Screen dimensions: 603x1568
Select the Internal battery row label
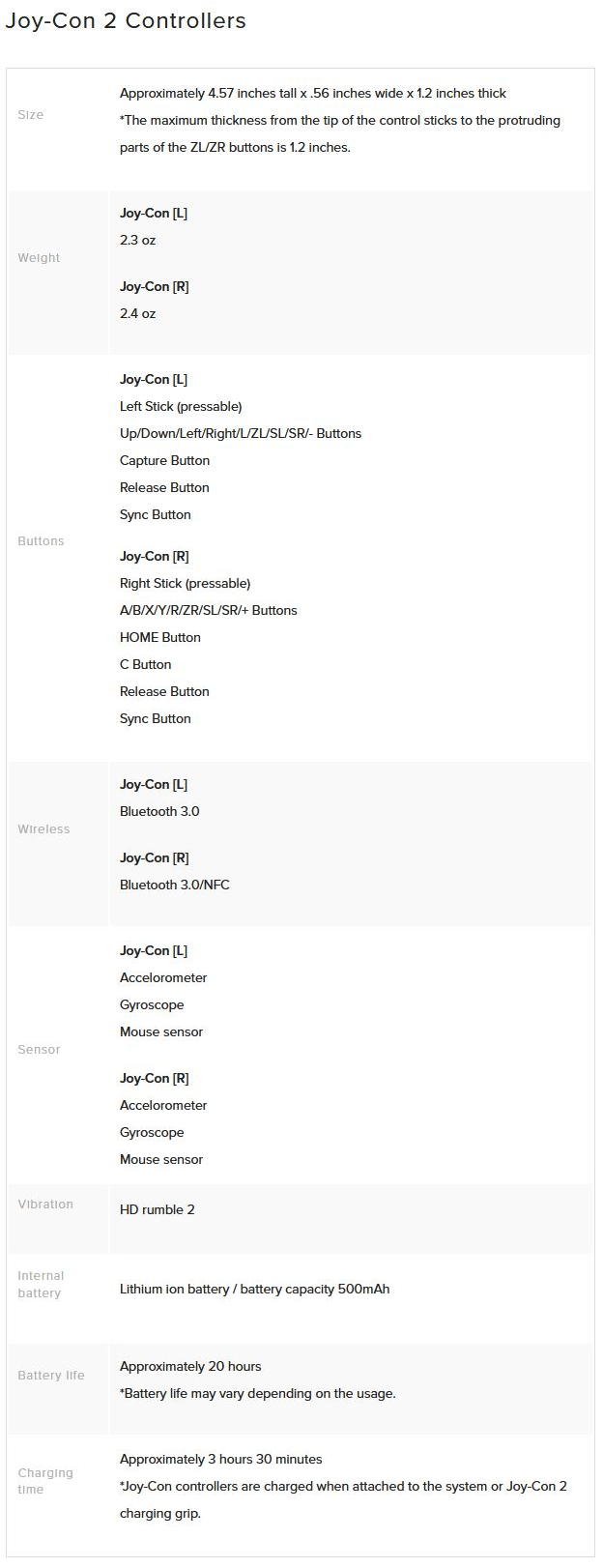(41, 1285)
